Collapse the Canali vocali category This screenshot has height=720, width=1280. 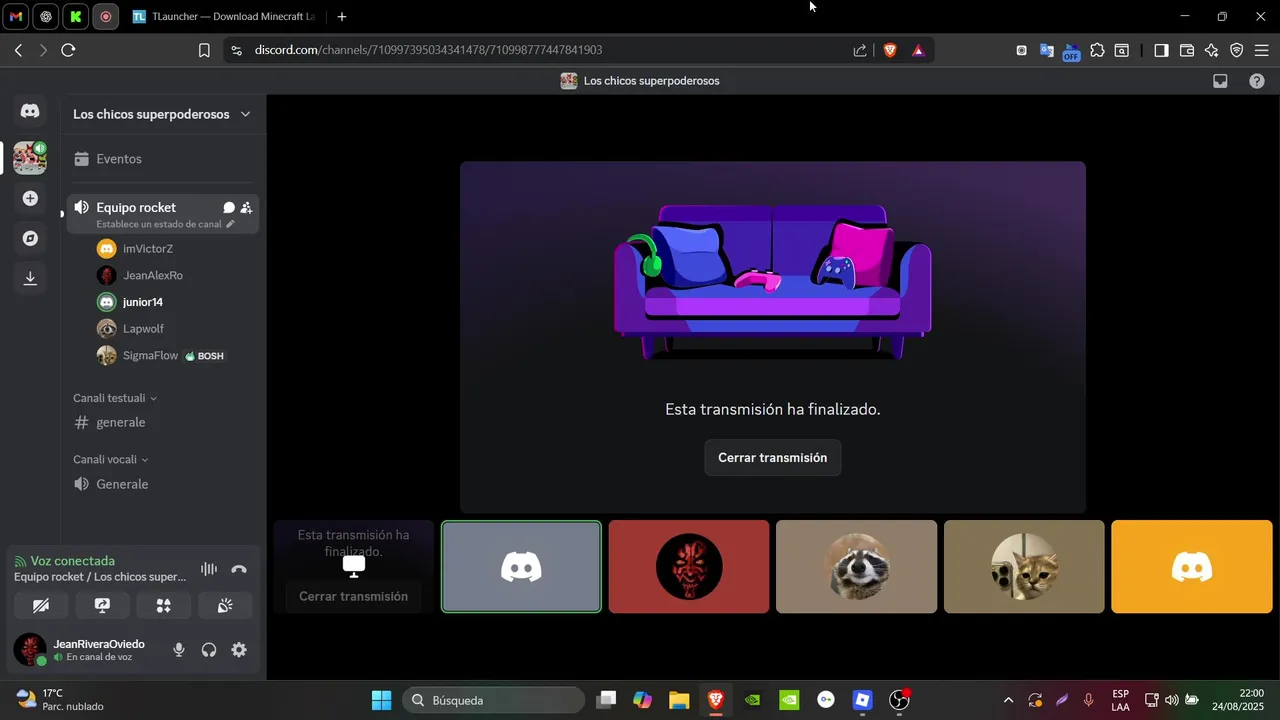(x=110, y=460)
